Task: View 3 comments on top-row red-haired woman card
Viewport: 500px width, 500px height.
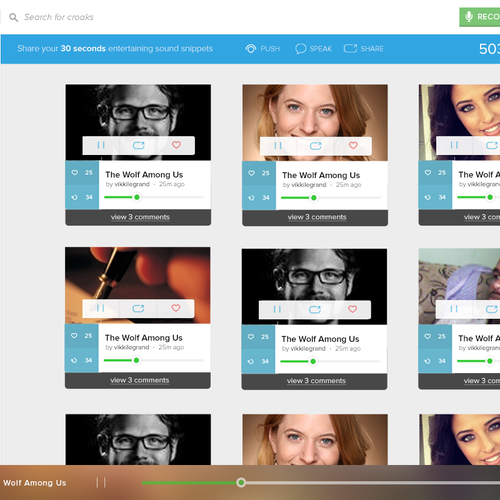Action: coord(317,218)
